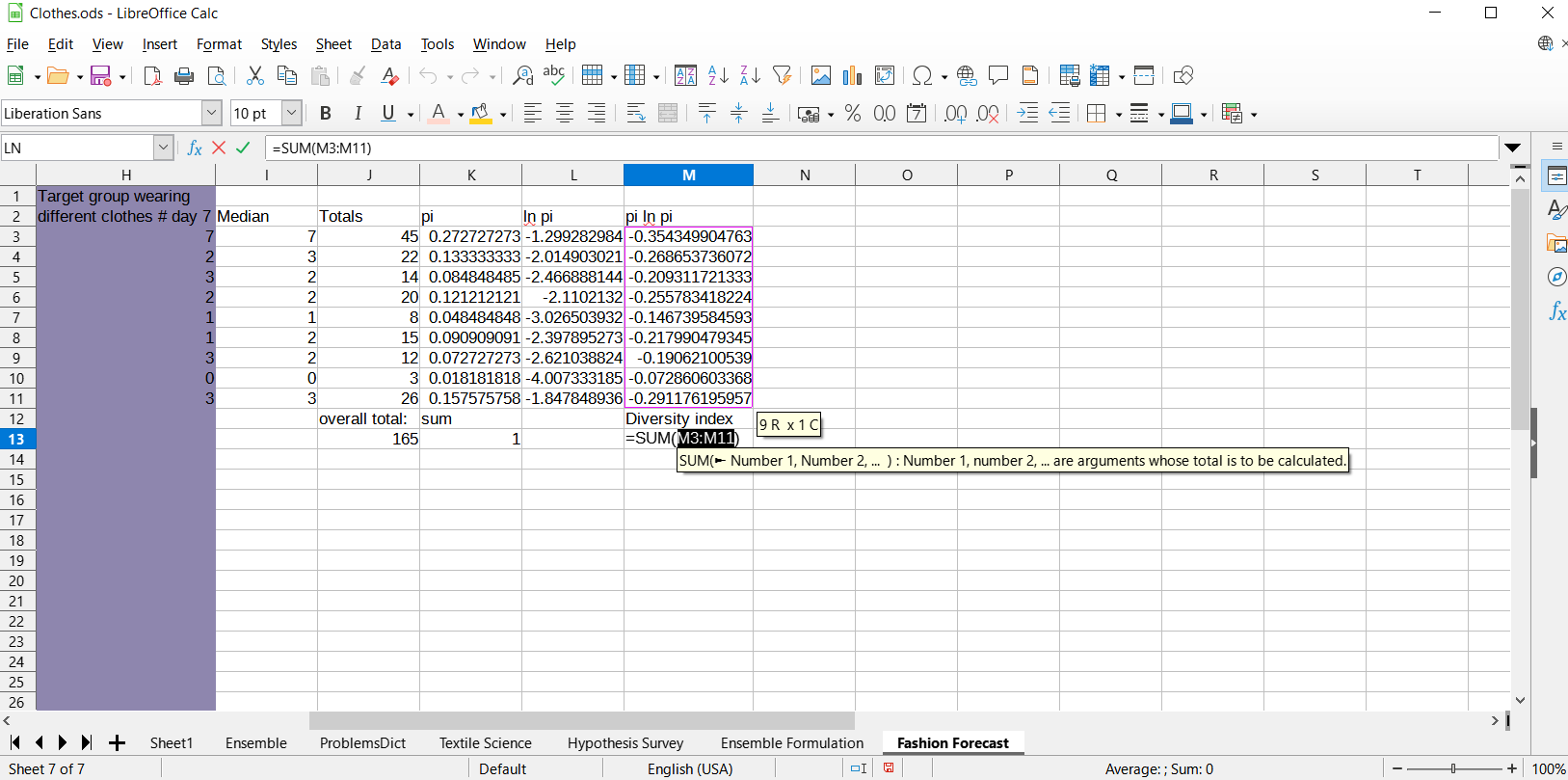This screenshot has width=1568, height=780.
Task: Expand the formula bar
Action: (1513, 148)
